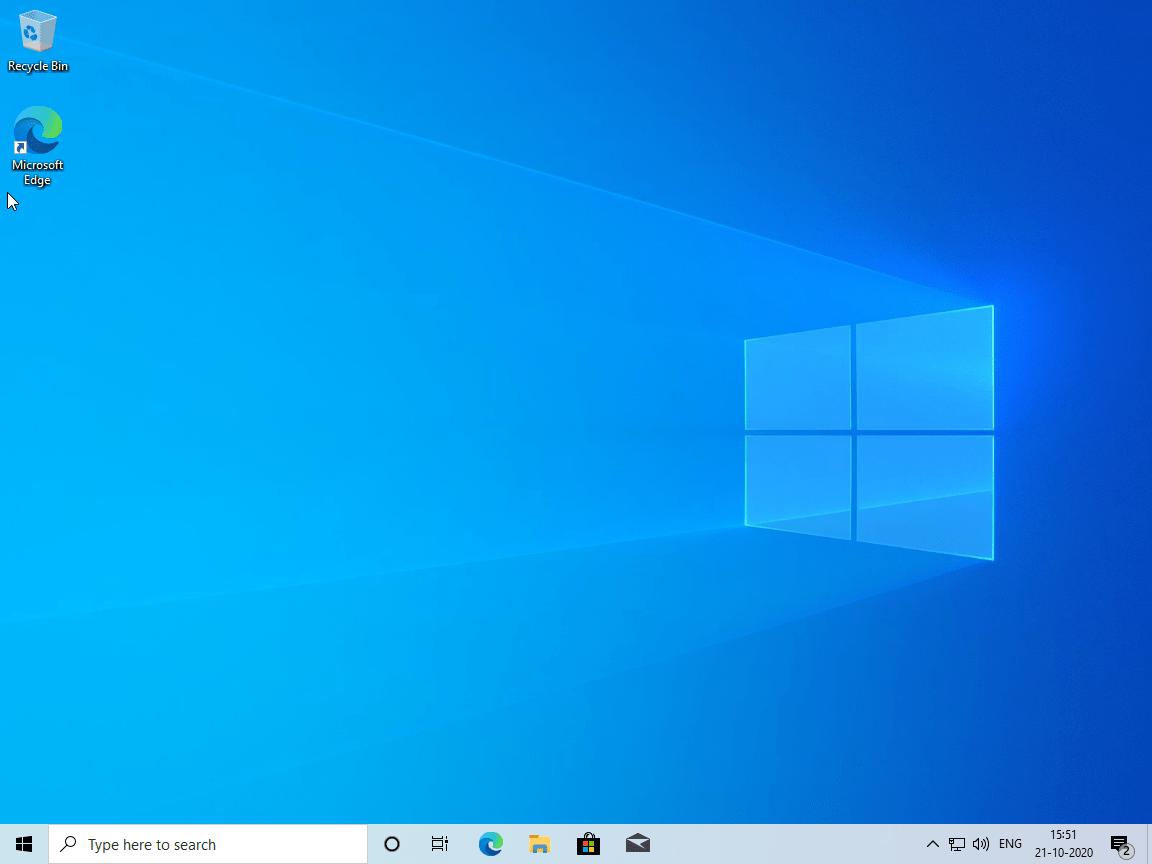Open the ENG input language switcher
The width and height of the screenshot is (1152, 864).
(x=1010, y=844)
